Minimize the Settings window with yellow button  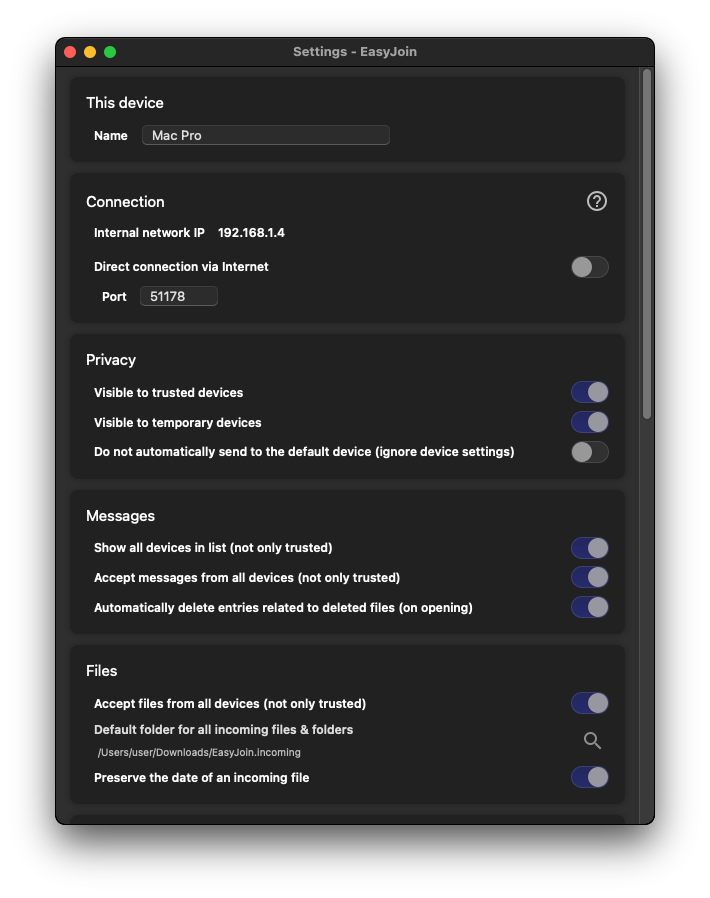(x=90, y=52)
